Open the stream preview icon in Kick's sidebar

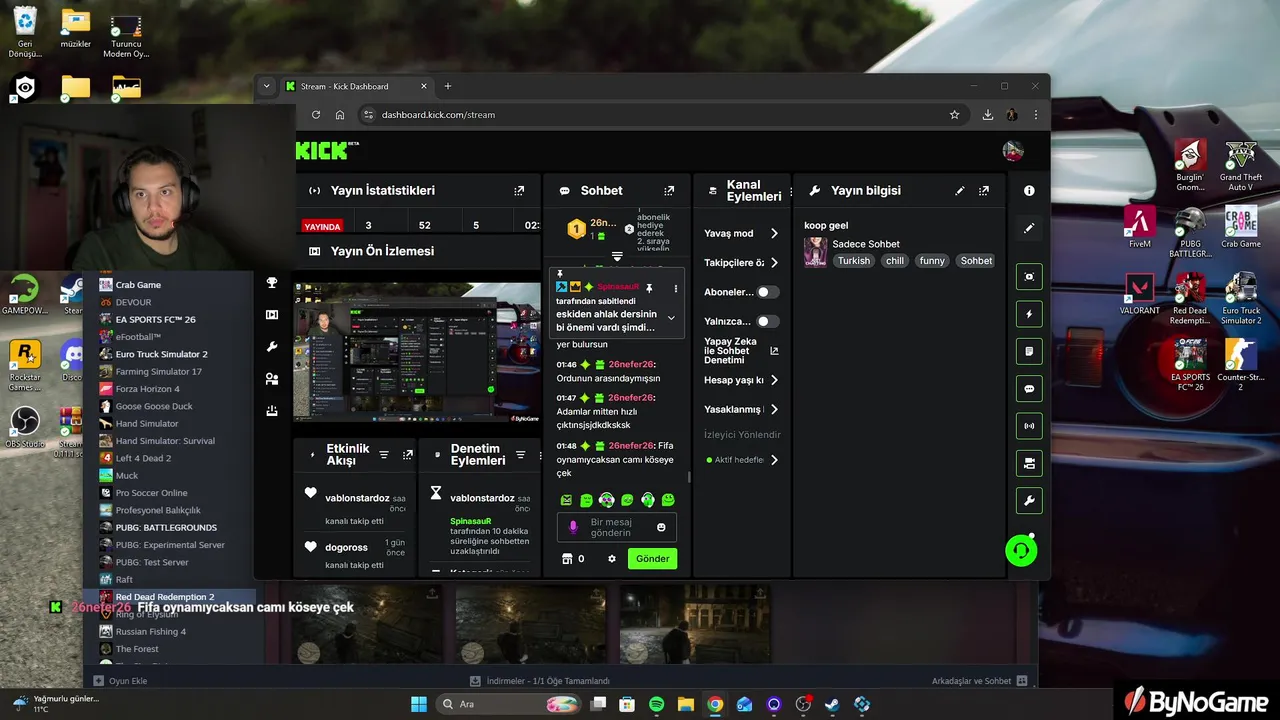(x=272, y=315)
